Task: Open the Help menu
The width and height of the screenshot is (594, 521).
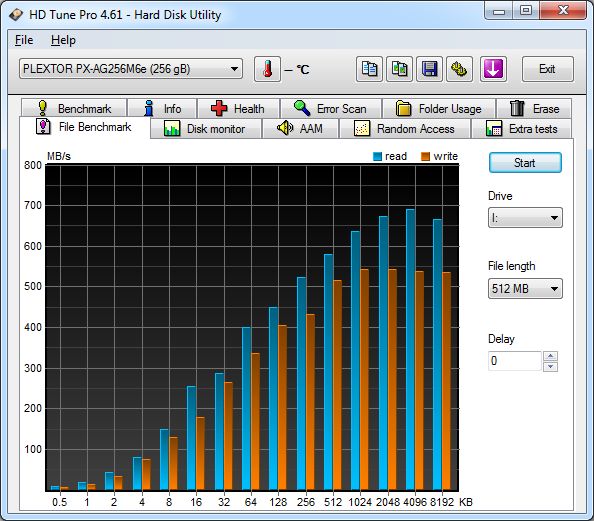Action: [x=63, y=40]
